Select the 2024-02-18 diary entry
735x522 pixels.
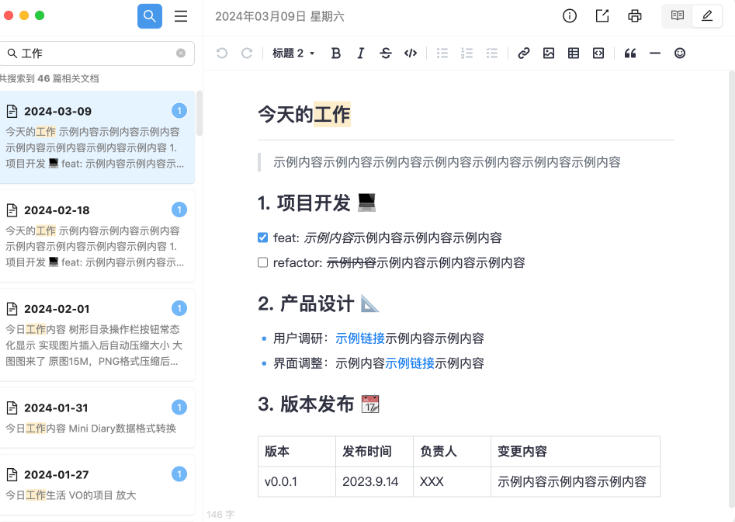pos(97,236)
